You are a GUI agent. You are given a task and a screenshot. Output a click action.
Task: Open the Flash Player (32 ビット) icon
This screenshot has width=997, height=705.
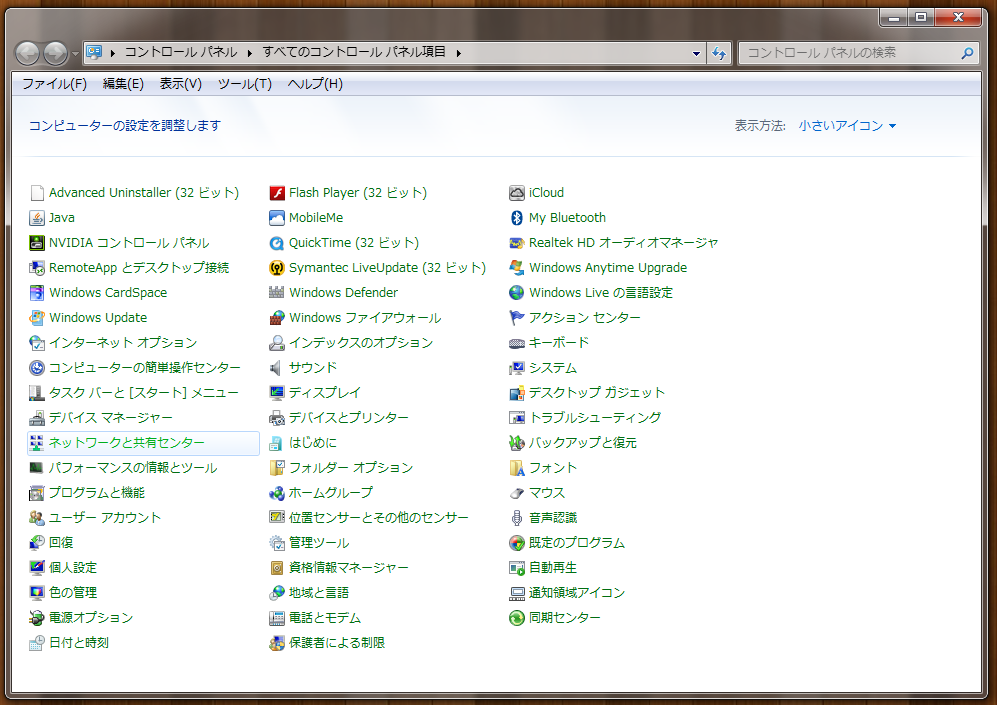coord(277,193)
